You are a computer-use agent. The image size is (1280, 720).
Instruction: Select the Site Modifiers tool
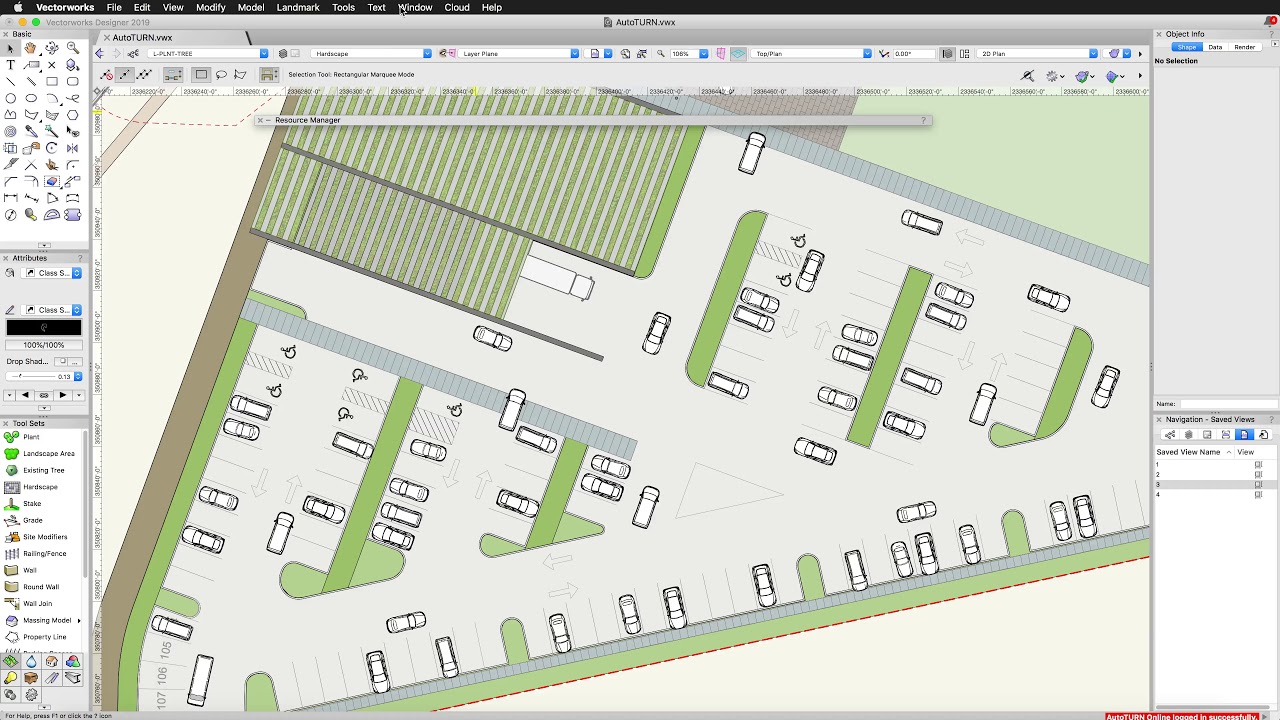coord(37,537)
